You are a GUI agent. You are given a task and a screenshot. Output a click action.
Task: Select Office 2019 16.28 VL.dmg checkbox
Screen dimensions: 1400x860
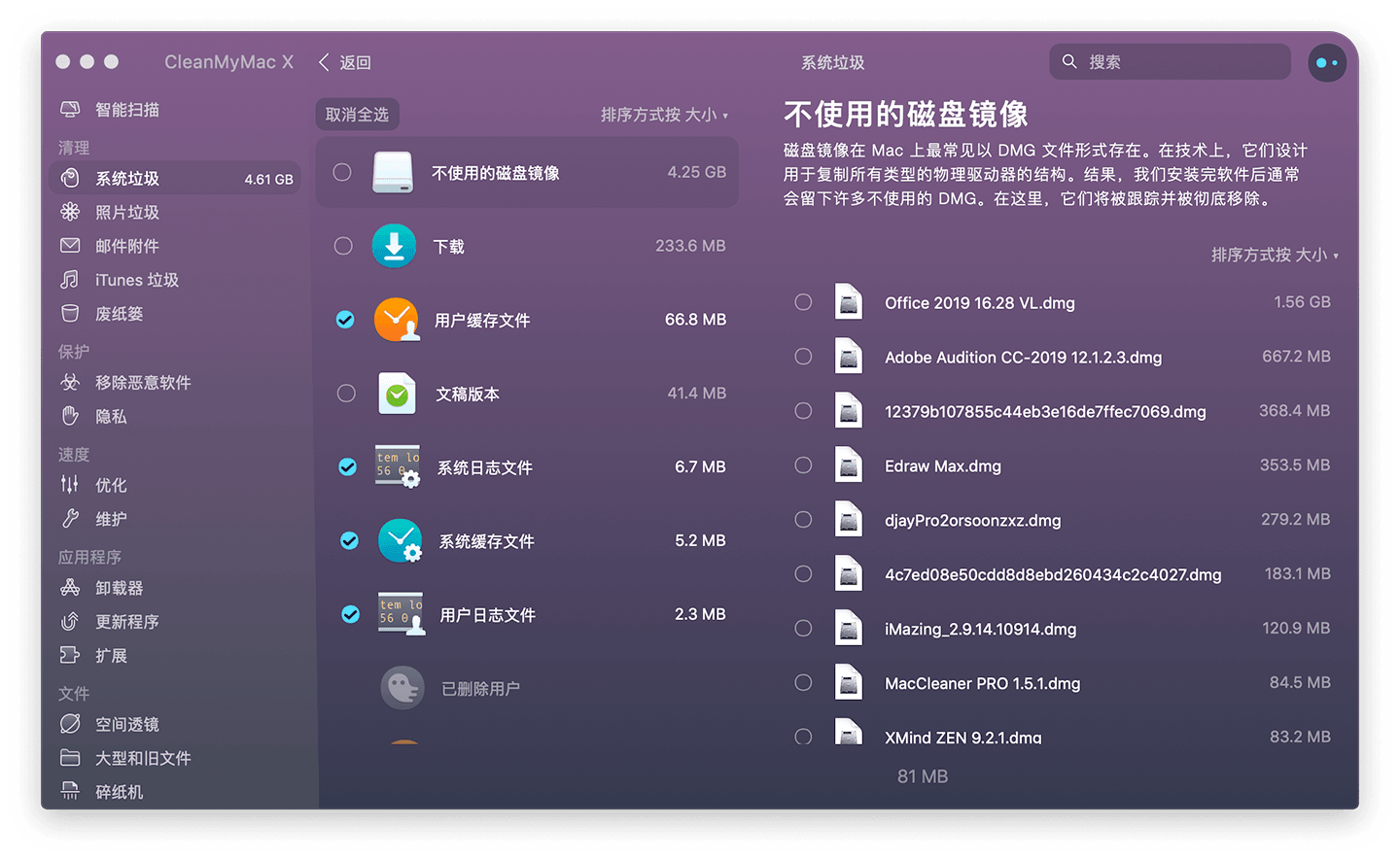803,302
